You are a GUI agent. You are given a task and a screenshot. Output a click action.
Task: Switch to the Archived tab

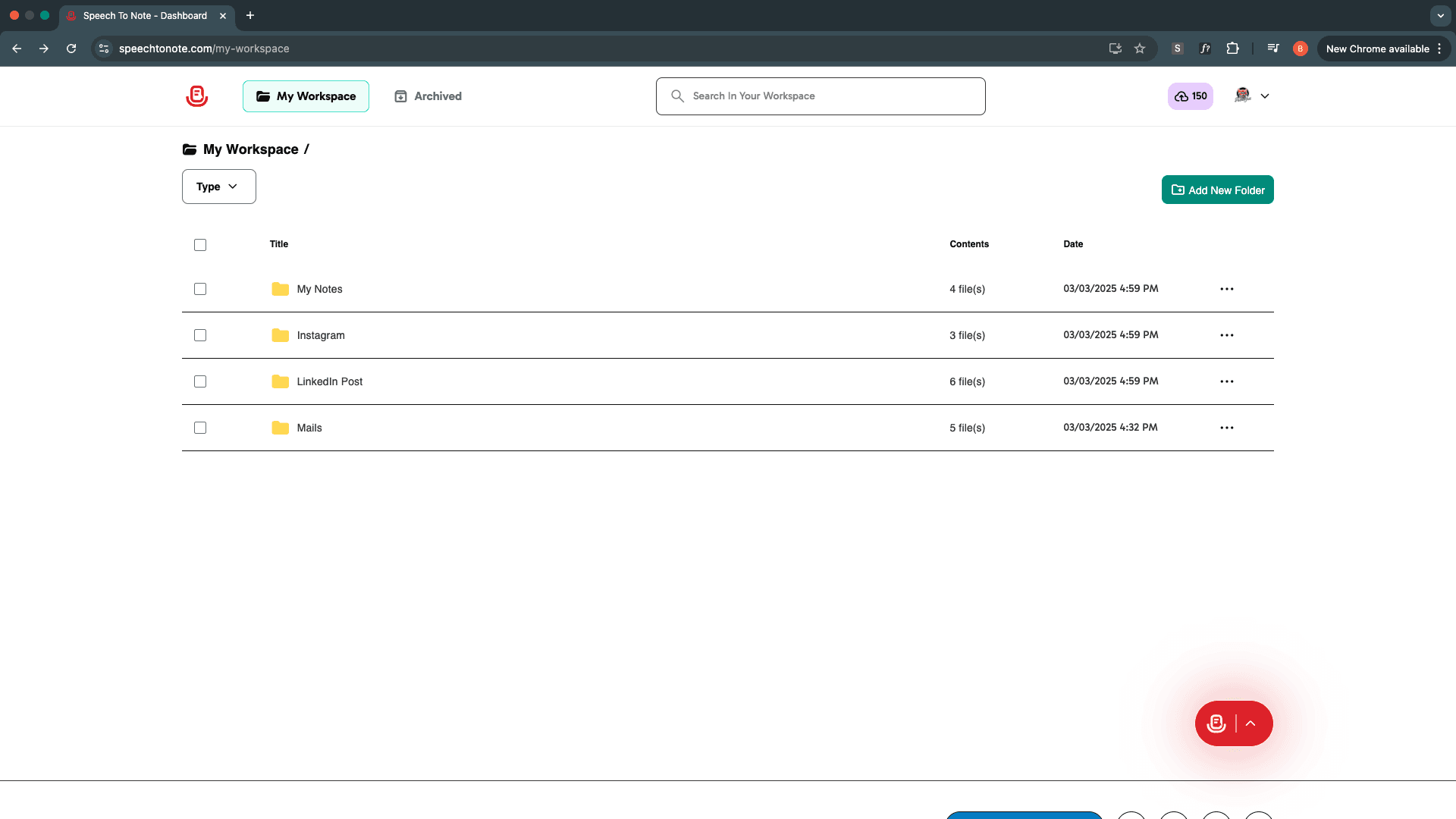coord(428,96)
